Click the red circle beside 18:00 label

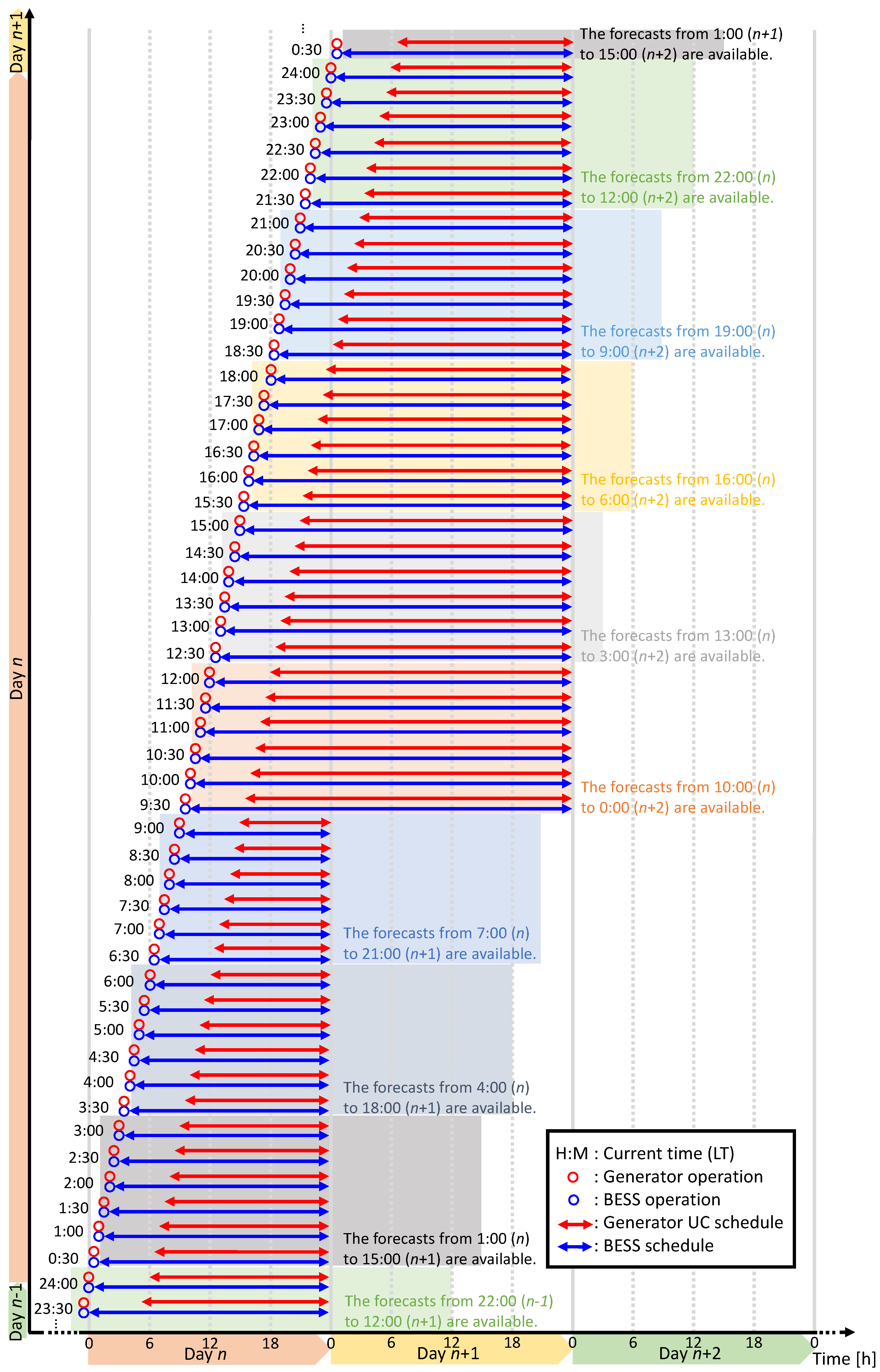(x=271, y=370)
